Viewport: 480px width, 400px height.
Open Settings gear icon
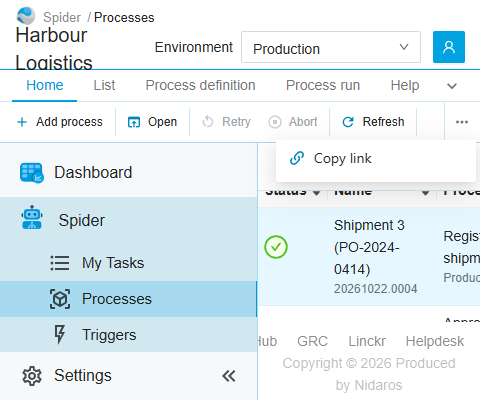[32, 376]
